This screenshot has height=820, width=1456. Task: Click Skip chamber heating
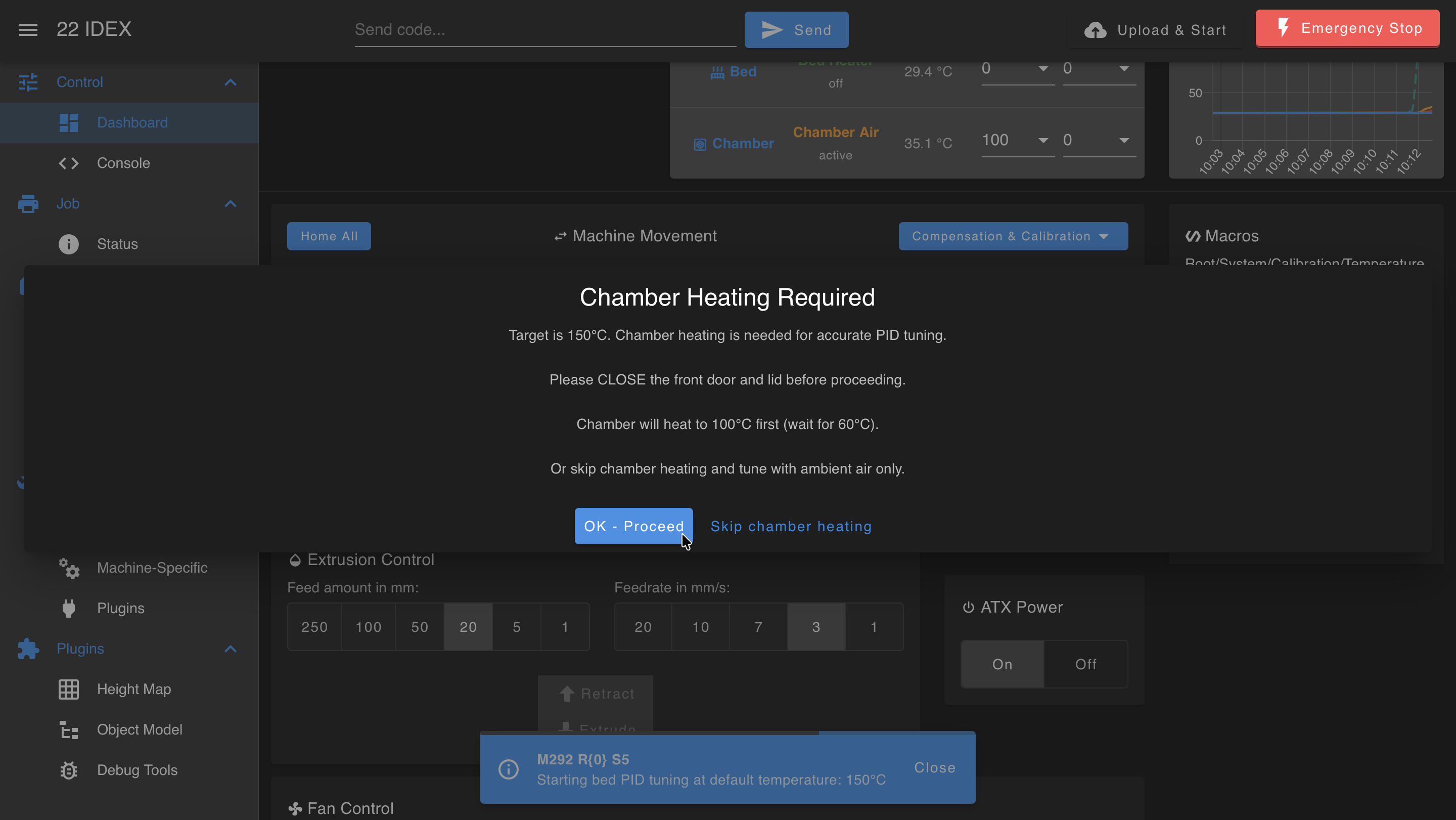[x=791, y=527]
